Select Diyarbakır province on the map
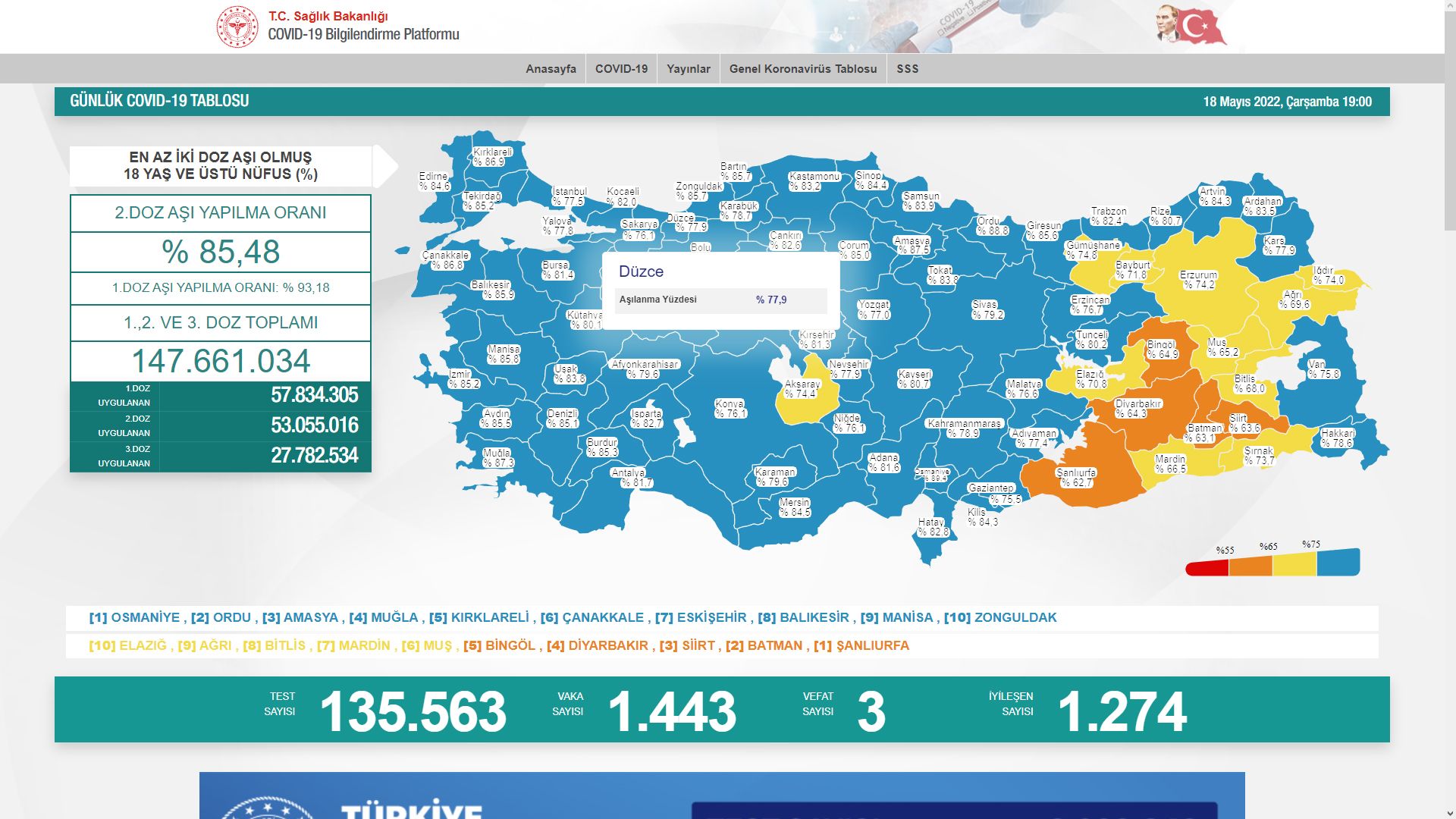1456x819 pixels. pos(1137,409)
